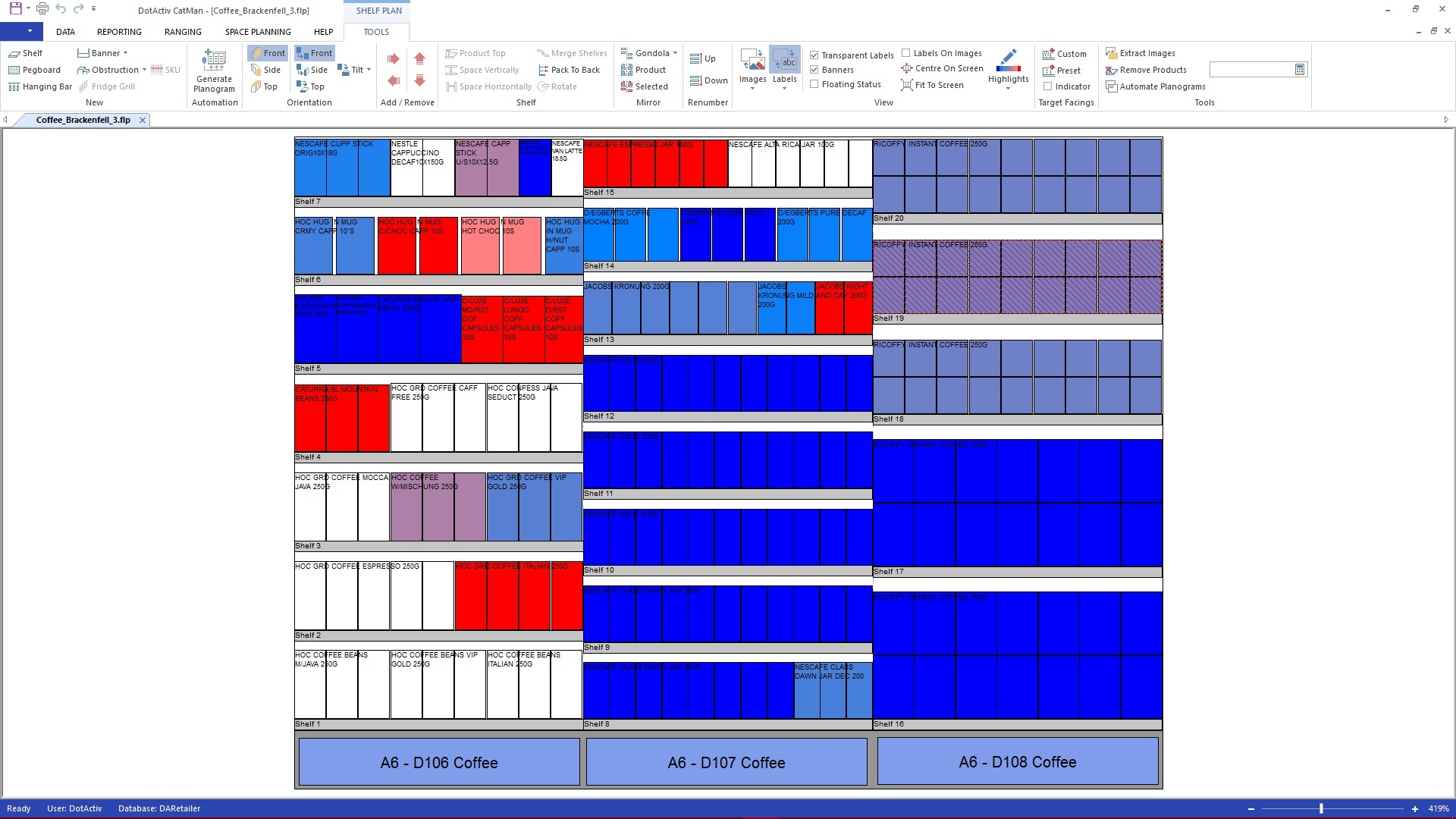Click the undo icon in title bar
This screenshot has height=819, width=1456.
60,9
